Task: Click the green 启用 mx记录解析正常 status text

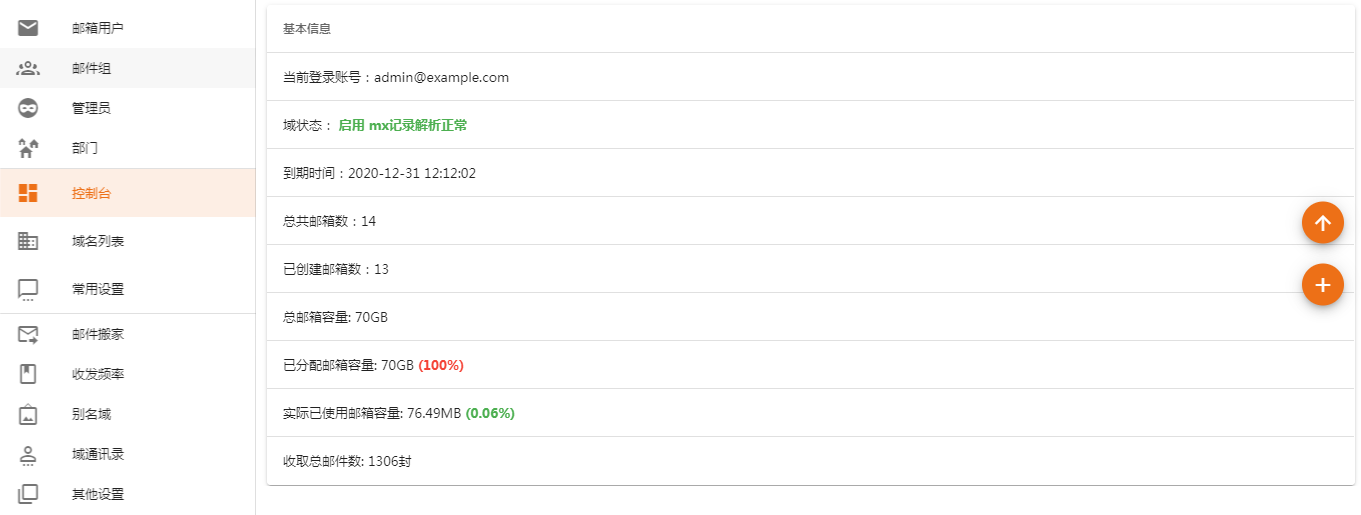Action: 402,125
